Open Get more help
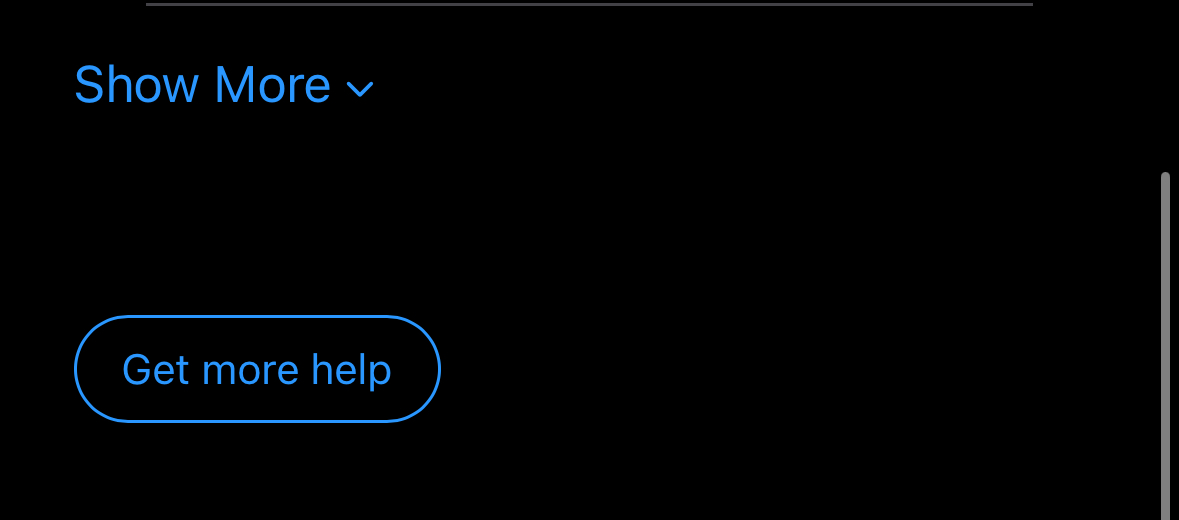Screen dimensions: 1179x520 [x=257, y=369]
